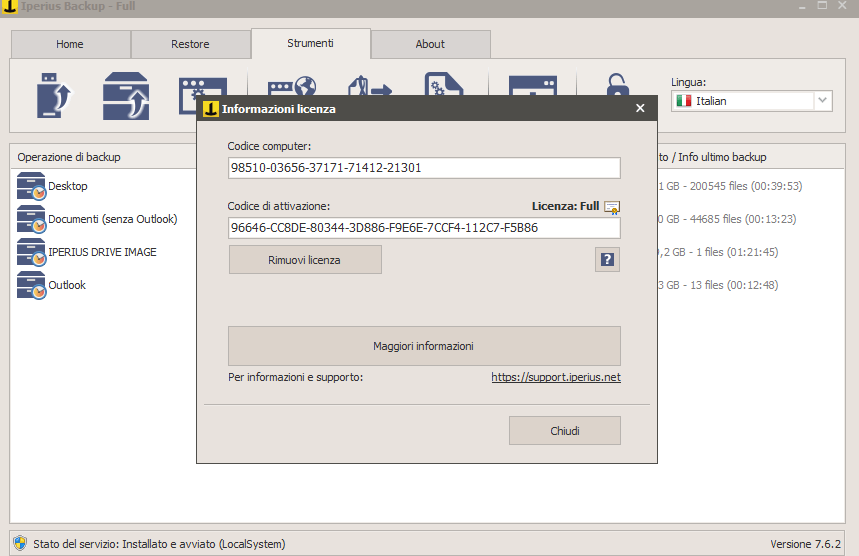
Task: Click the window panel toolbar icon
Action: 533,85
